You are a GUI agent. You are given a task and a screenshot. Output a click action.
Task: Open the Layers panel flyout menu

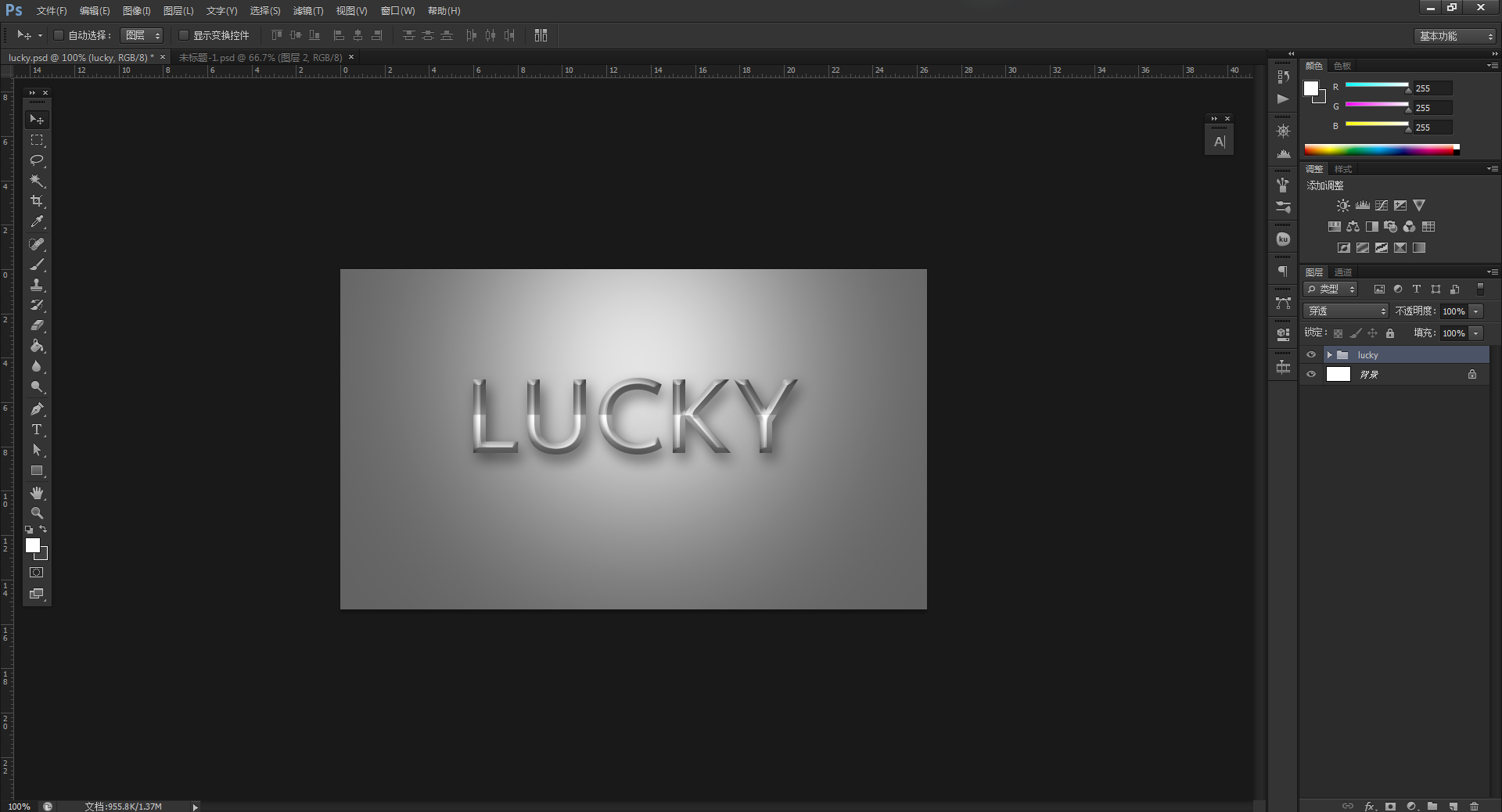click(1493, 272)
